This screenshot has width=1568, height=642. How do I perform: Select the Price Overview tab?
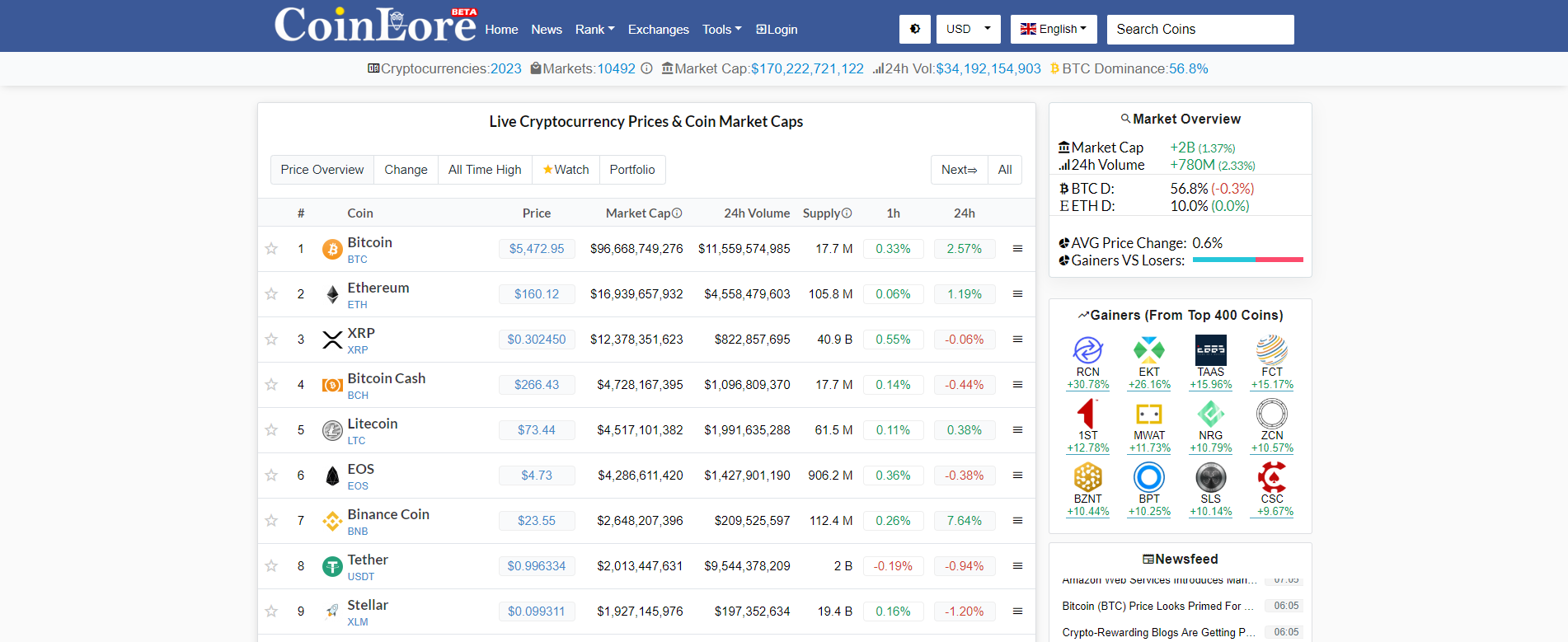(x=322, y=170)
